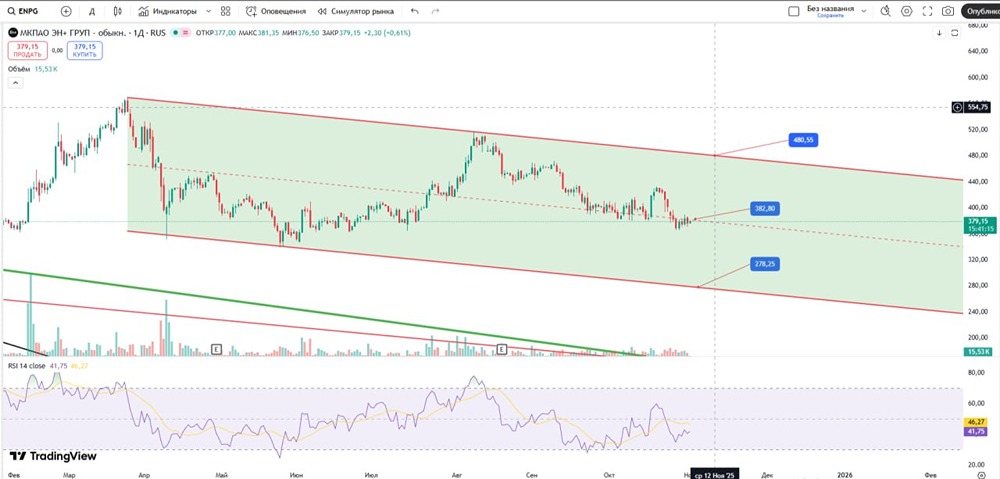The height and width of the screenshot is (479, 1000).
Task: Start the Симулятор рынка replay mode
Action: pyautogui.click(x=355, y=11)
